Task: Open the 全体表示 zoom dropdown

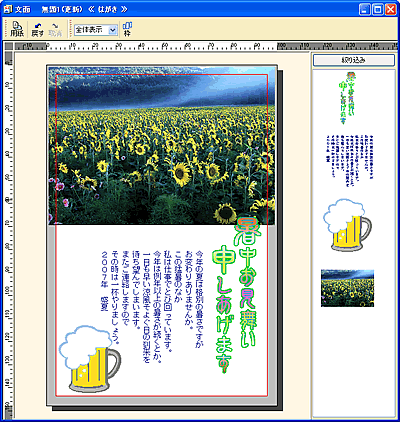Action: coord(96,30)
